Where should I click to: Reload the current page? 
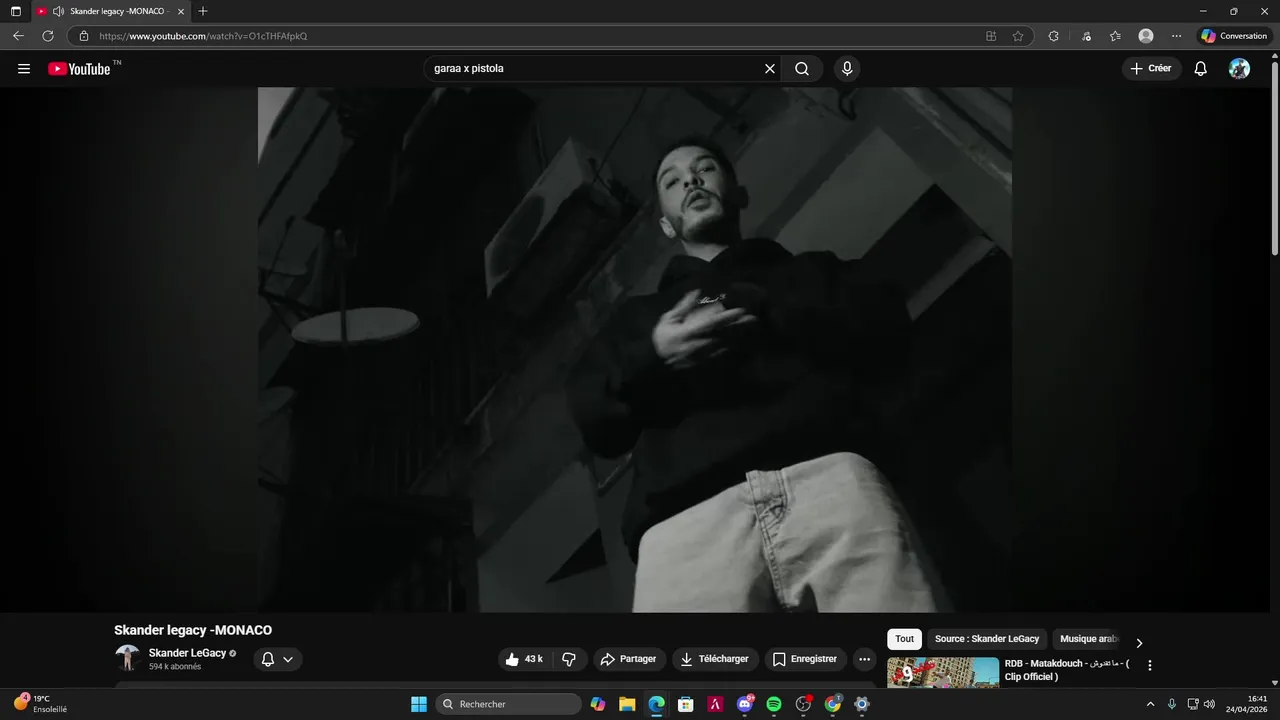(47, 36)
